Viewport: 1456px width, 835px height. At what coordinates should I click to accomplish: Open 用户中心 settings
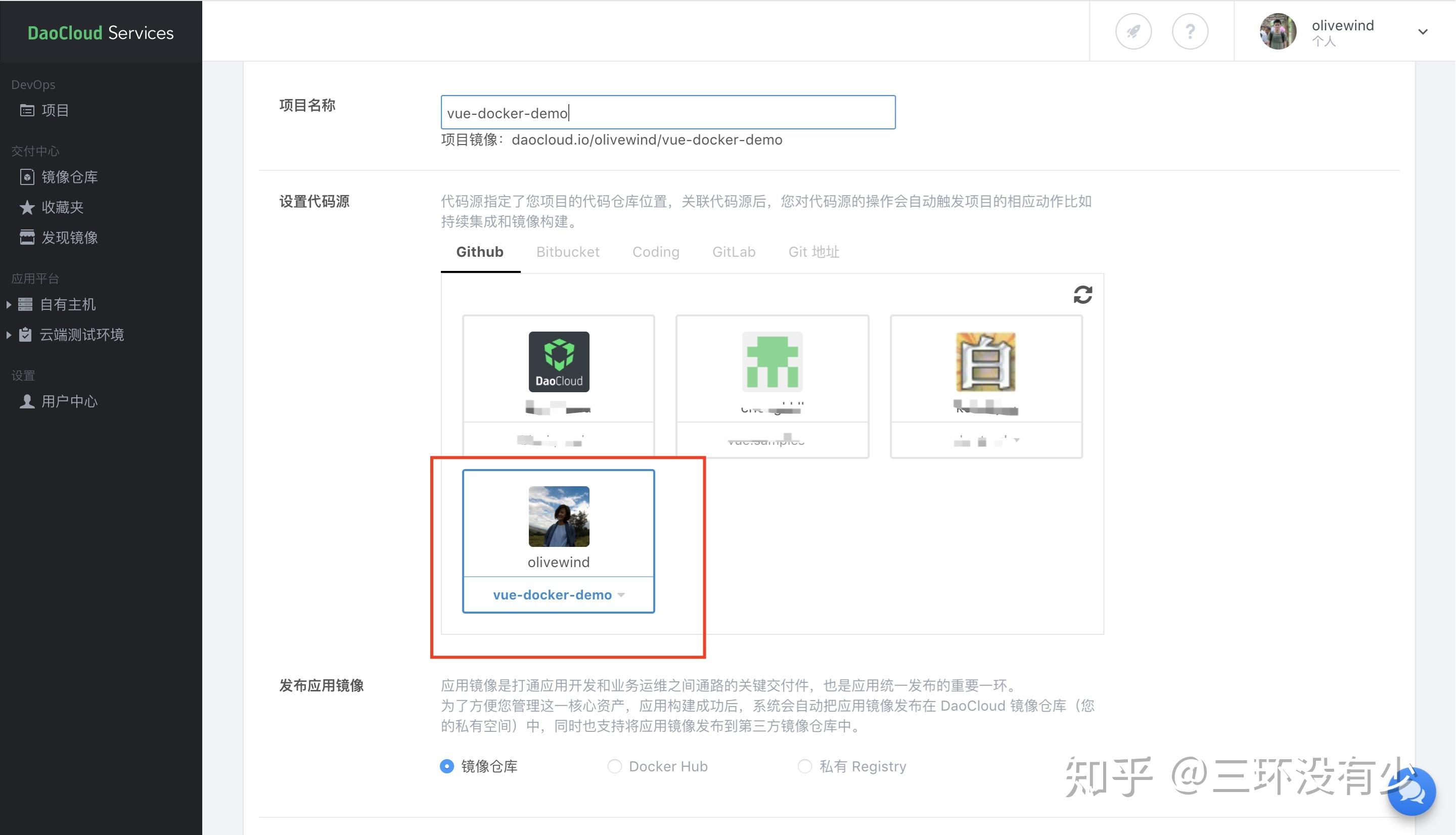(69, 401)
